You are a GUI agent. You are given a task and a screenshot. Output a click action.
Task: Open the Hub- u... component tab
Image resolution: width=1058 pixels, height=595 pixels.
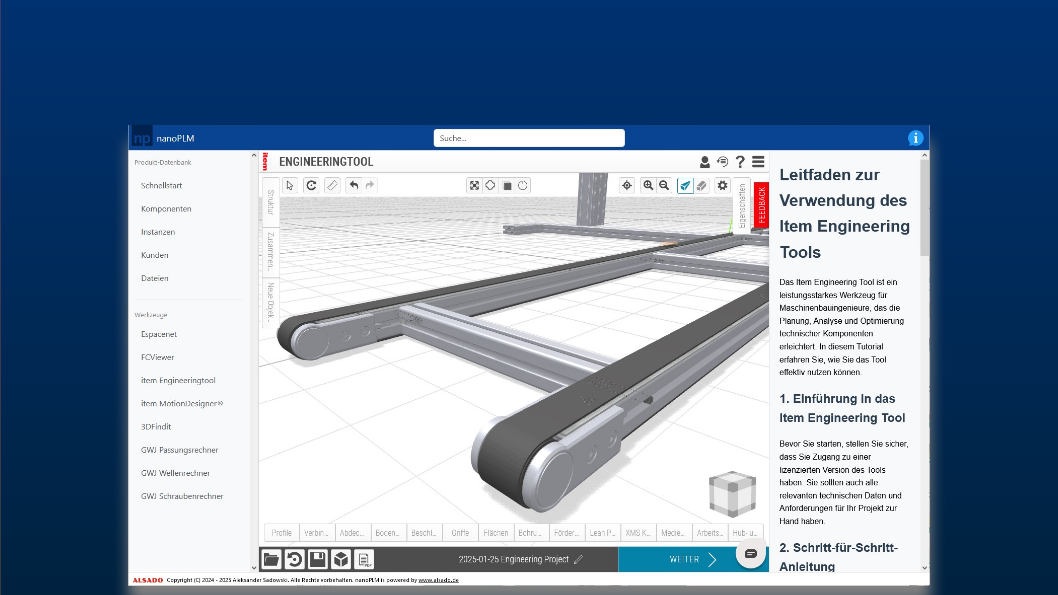(x=745, y=533)
